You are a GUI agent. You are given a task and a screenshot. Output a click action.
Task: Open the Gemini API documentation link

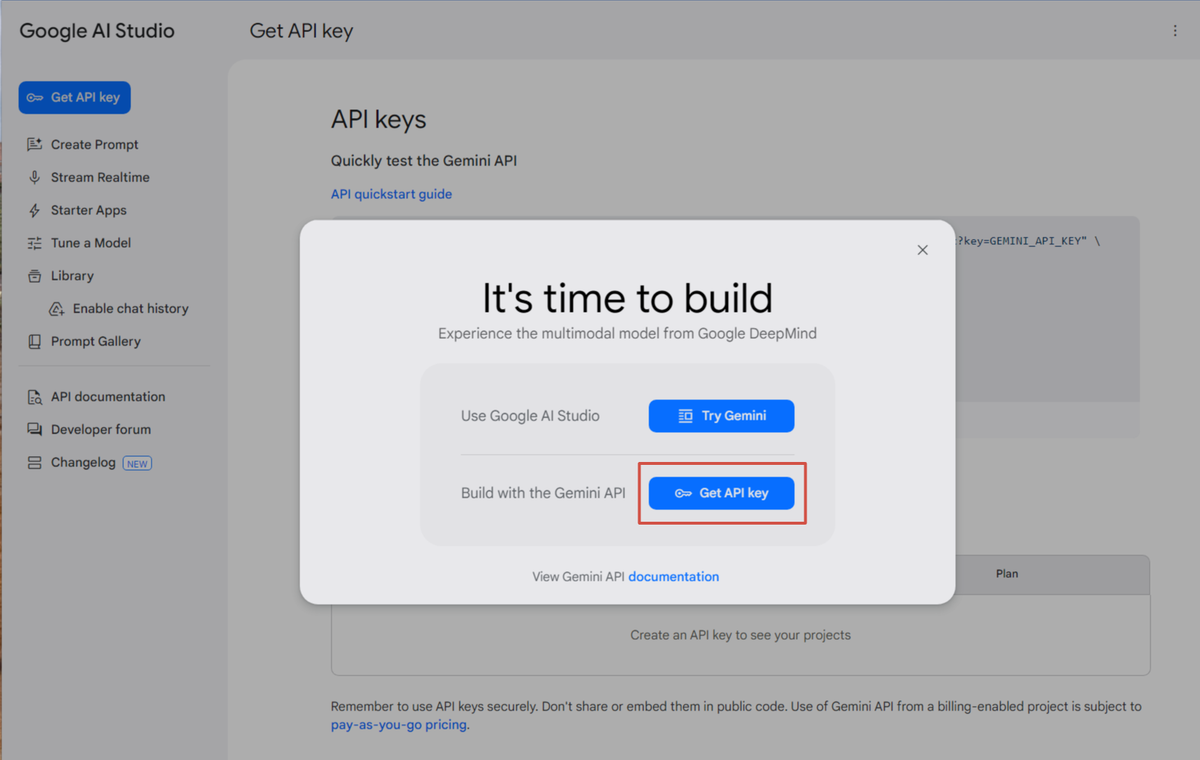(x=673, y=577)
